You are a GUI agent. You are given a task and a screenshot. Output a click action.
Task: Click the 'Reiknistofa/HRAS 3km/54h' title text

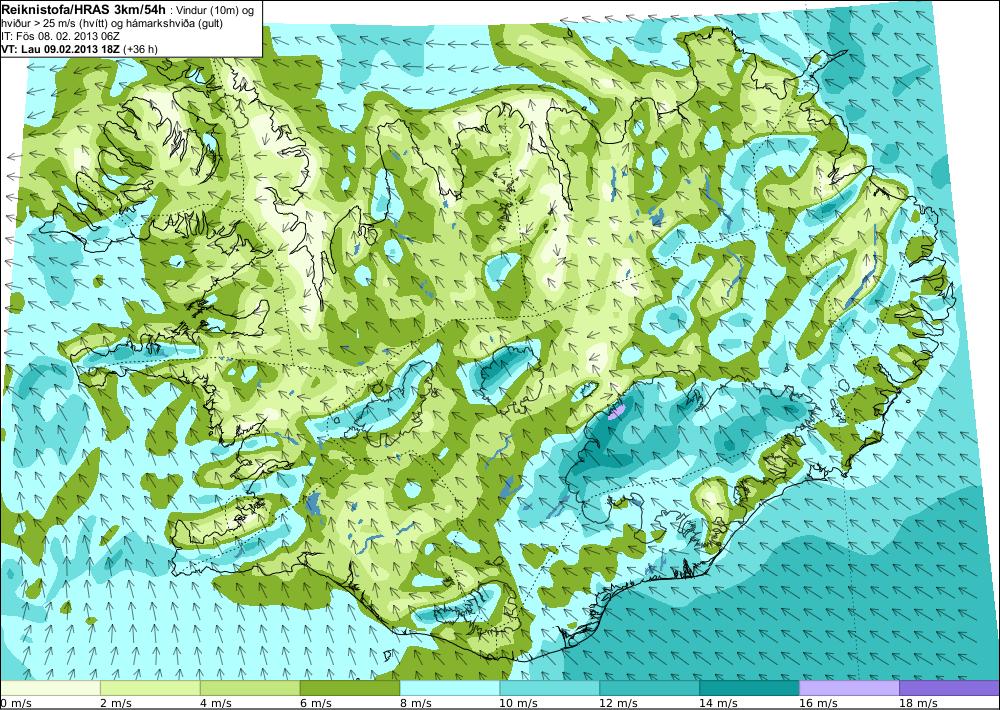(84, 8)
